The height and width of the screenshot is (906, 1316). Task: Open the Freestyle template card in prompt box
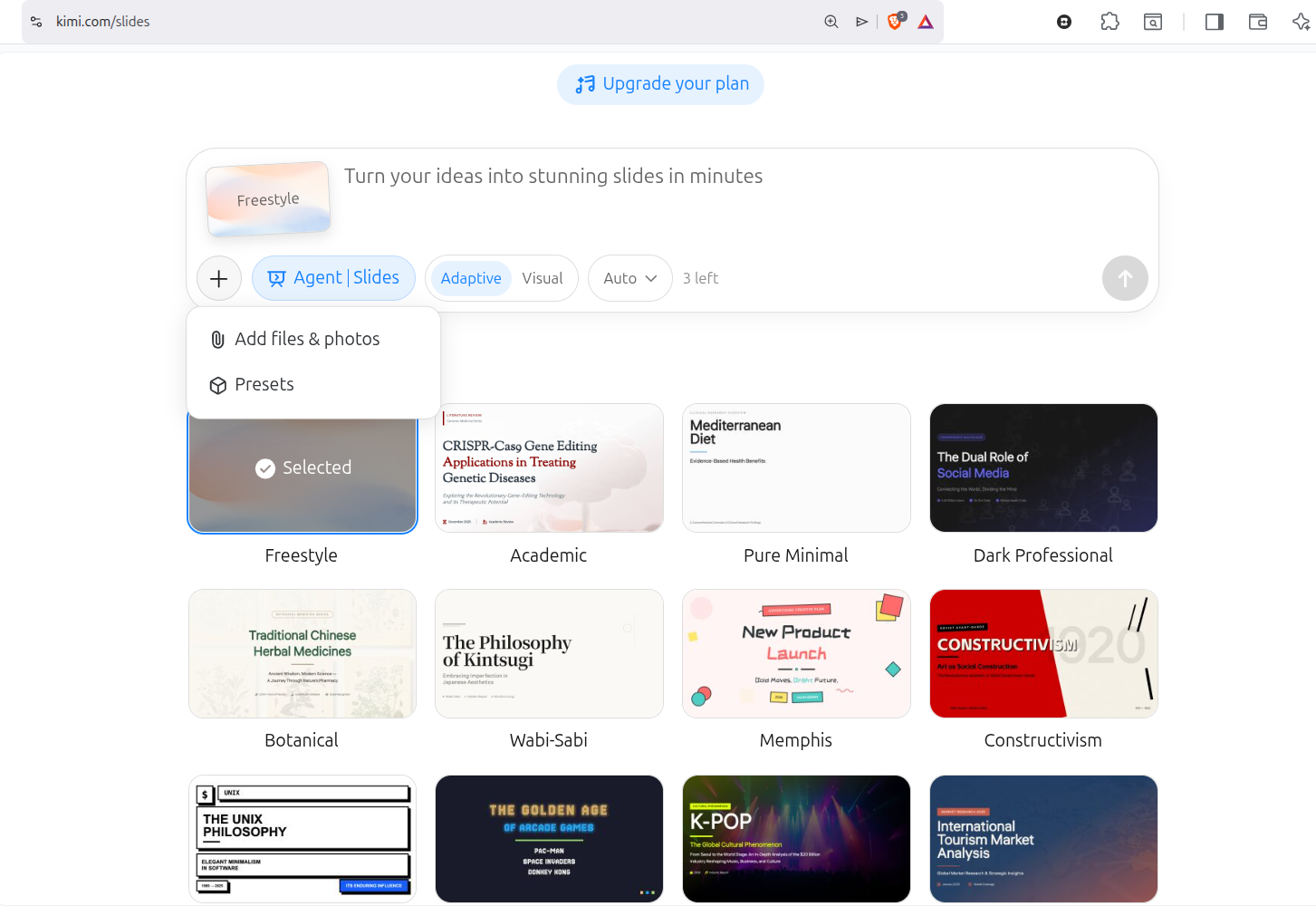[268, 198]
